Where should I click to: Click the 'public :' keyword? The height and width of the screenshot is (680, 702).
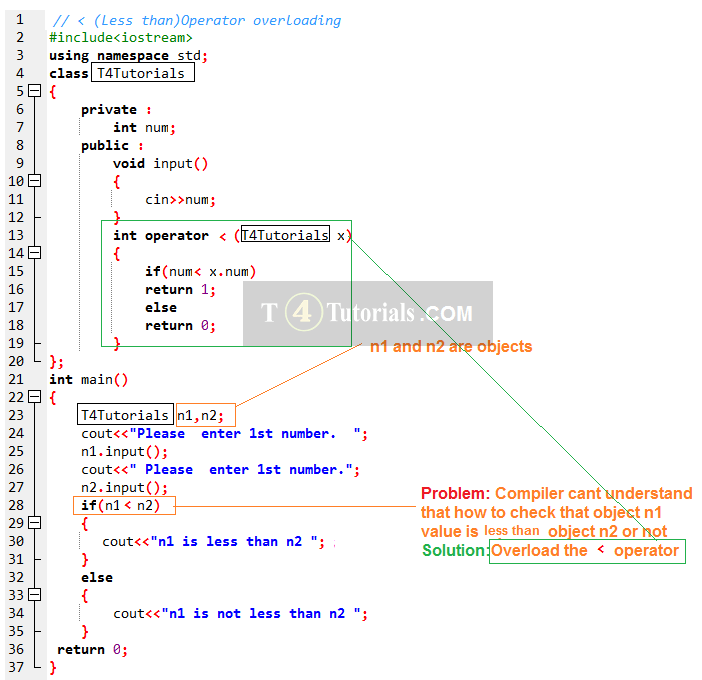click(112, 146)
